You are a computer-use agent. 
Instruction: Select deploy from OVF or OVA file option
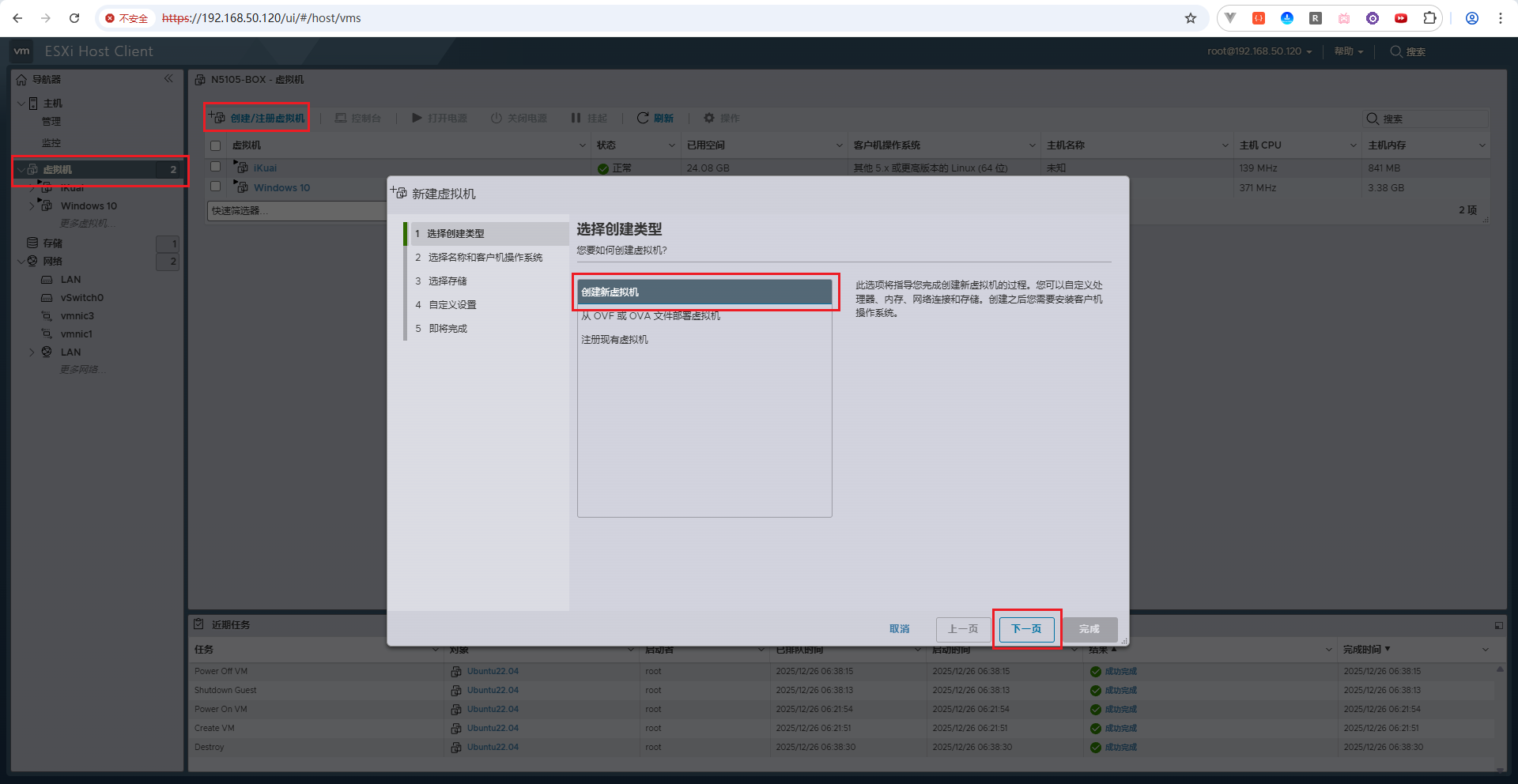click(x=651, y=316)
